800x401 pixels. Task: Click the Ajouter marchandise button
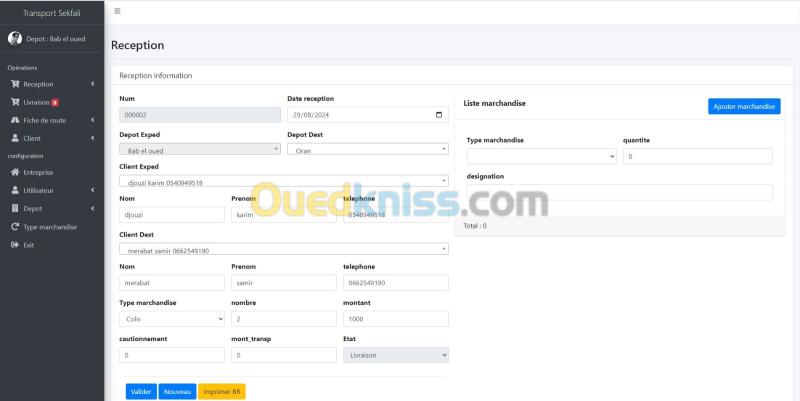click(744, 106)
